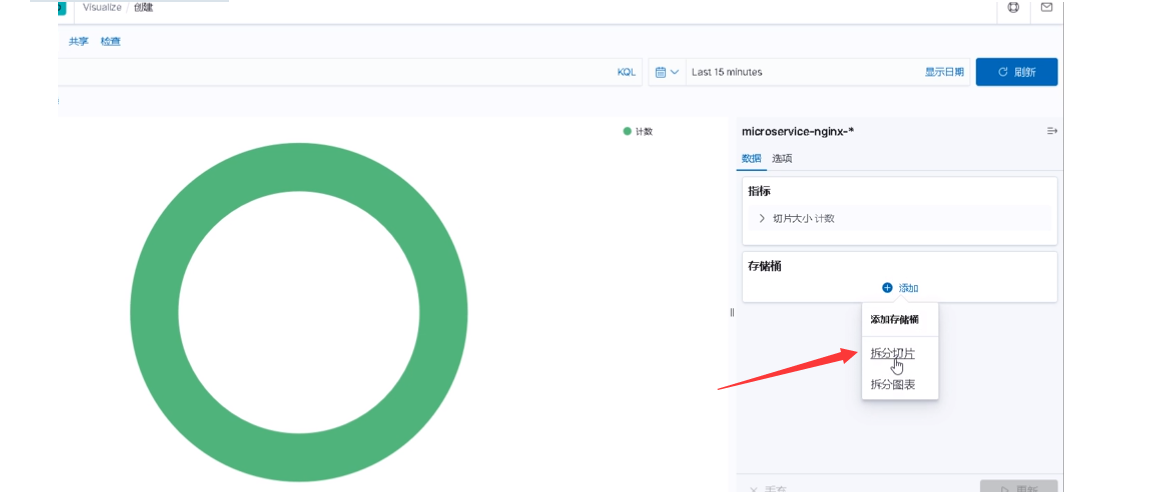Click the teal Kibana logo
The width and height of the screenshot is (1160, 495).
[x=61, y=7]
